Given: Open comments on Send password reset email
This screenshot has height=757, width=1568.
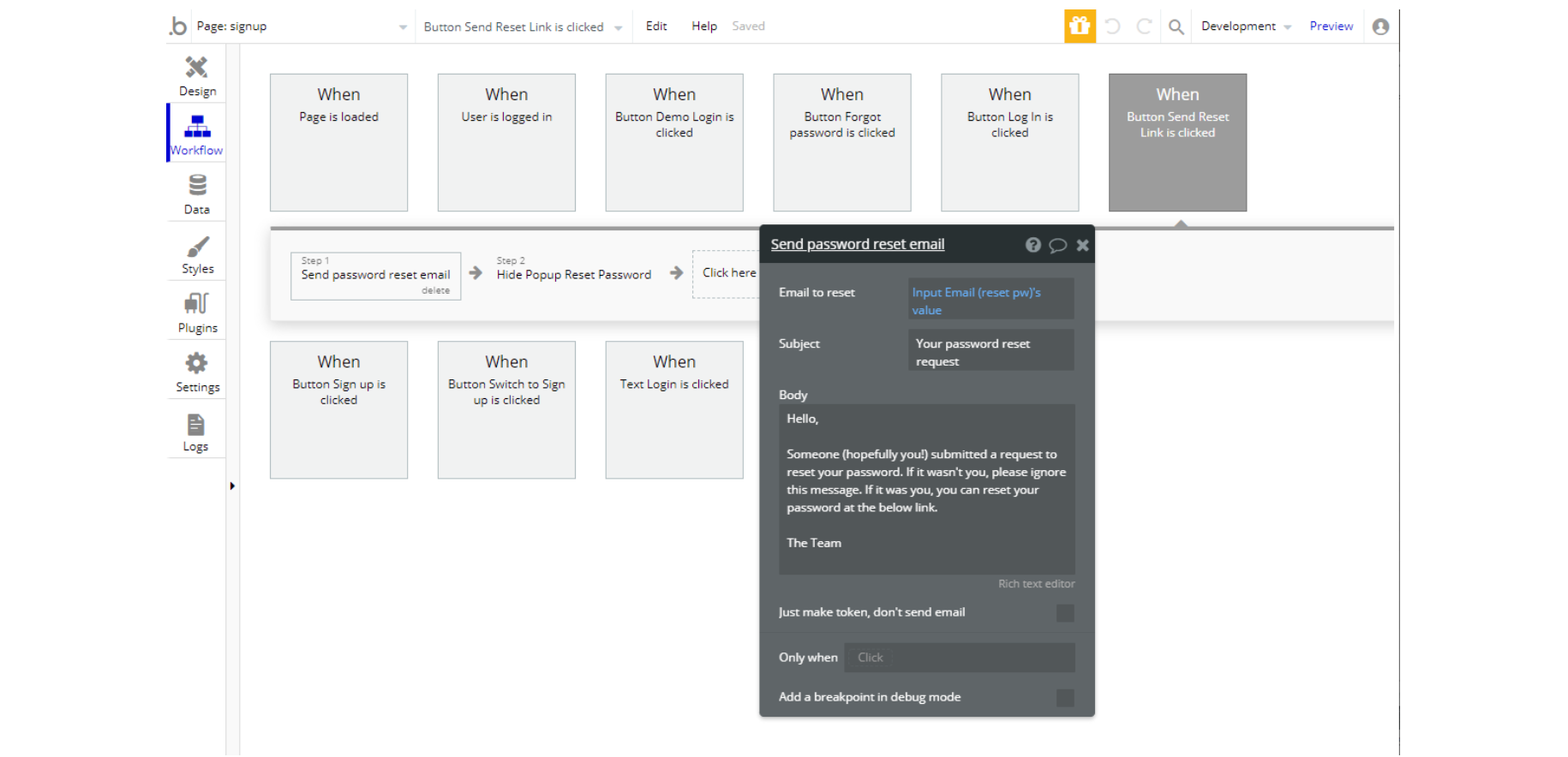Looking at the screenshot, I should [x=1057, y=245].
